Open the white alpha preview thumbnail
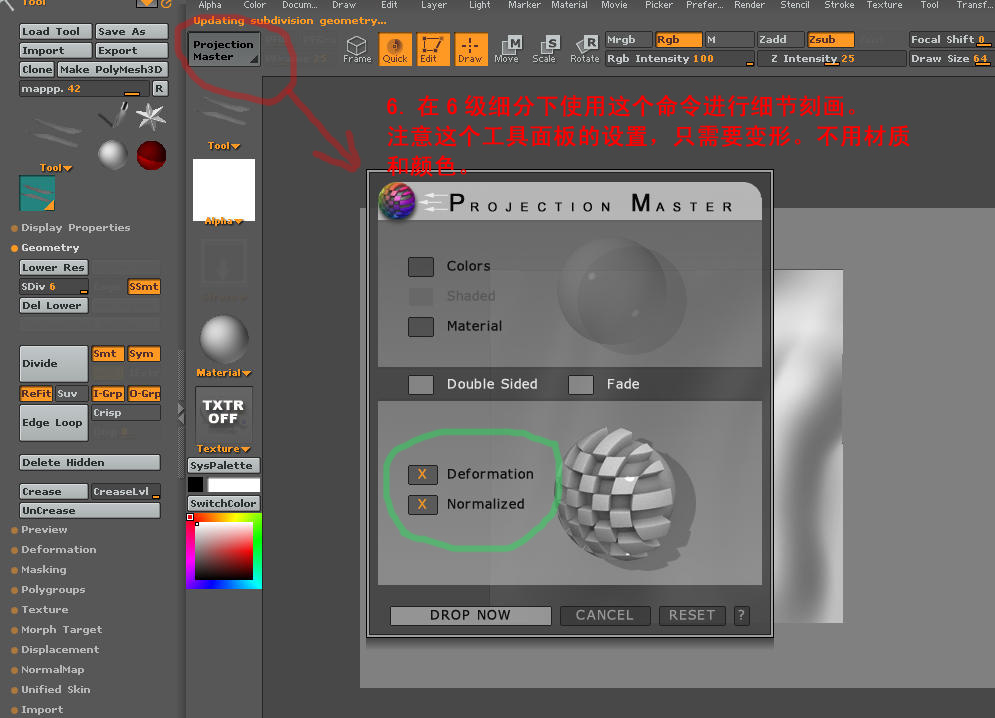 click(224, 190)
